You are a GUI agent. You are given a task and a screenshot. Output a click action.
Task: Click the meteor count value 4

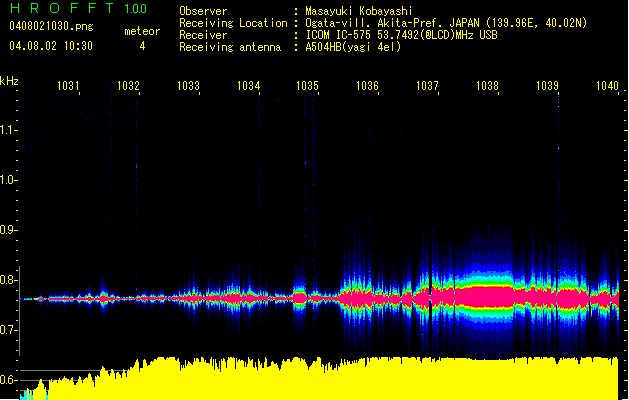[x=142, y=46]
